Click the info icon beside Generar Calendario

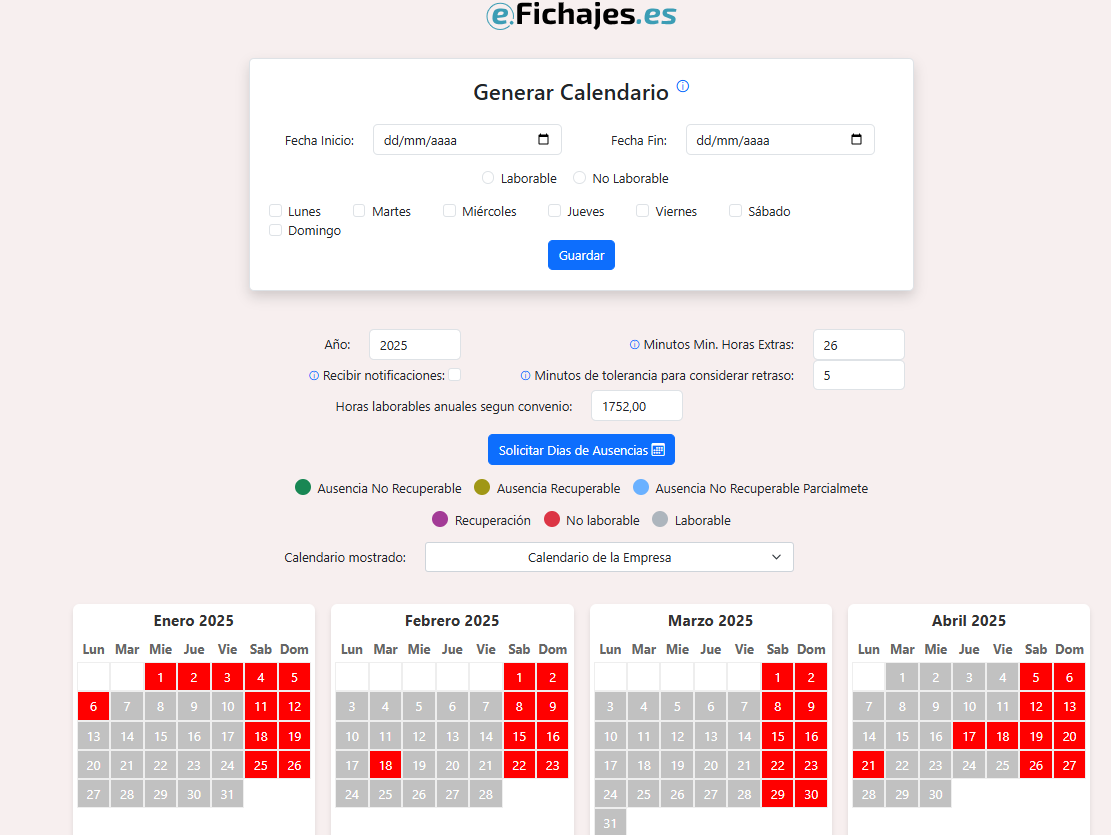[683, 86]
